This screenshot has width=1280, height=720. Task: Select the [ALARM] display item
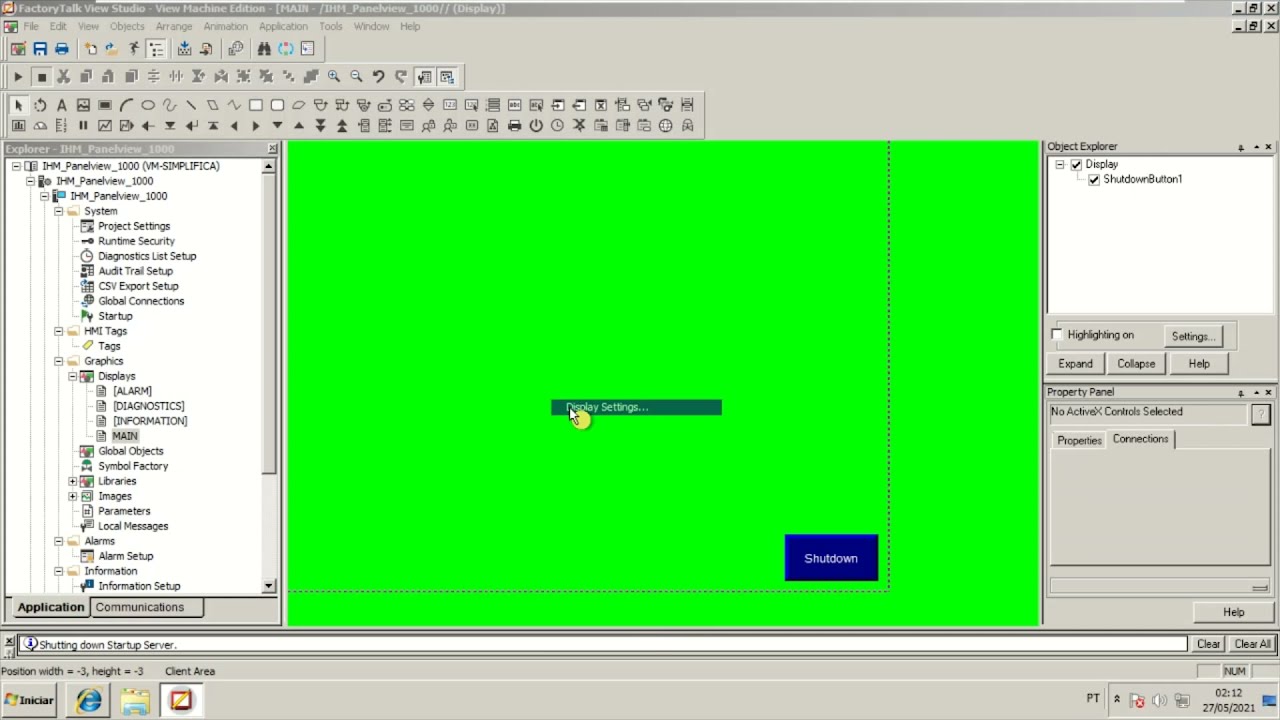(x=132, y=391)
